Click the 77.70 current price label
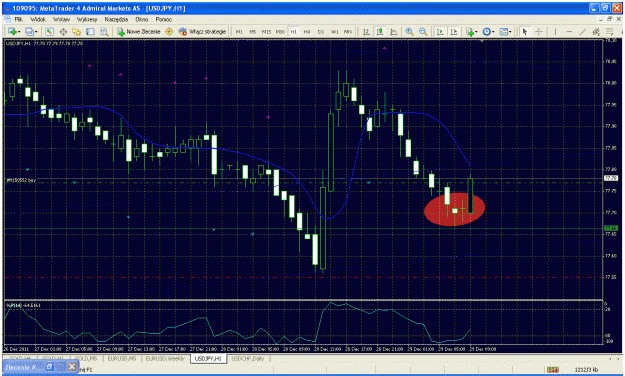 click(x=611, y=178)
